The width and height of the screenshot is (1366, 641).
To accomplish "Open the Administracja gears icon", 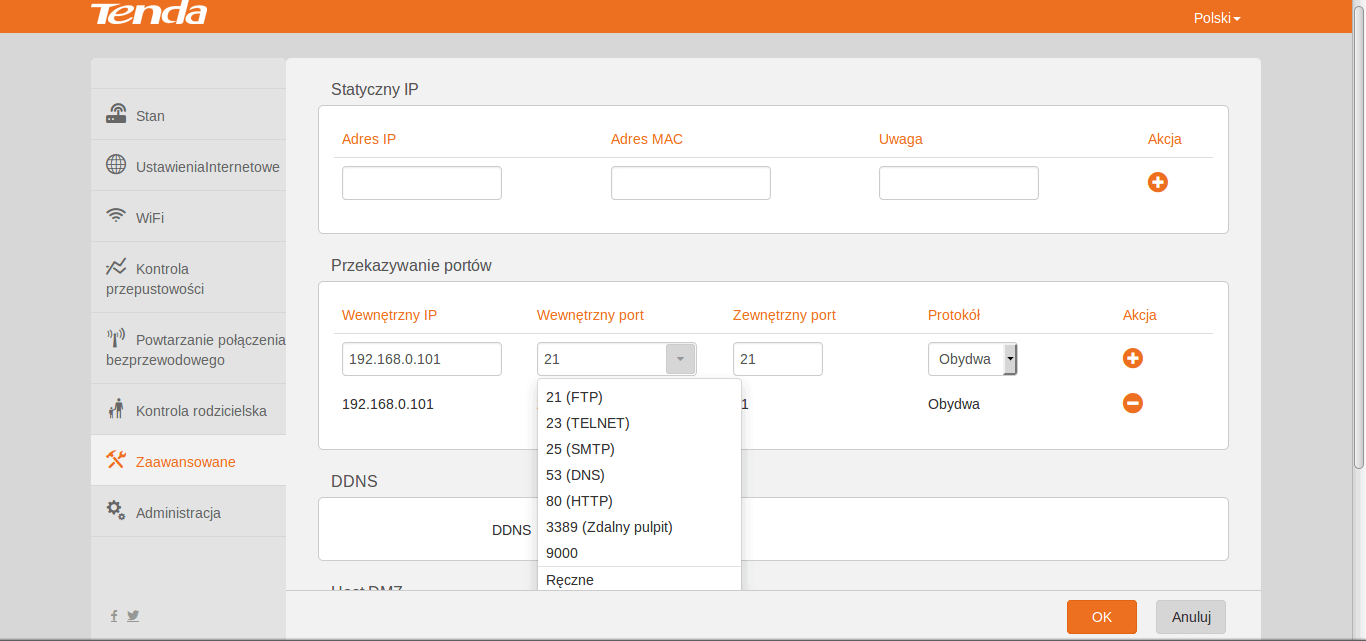I will click(116, 510).
